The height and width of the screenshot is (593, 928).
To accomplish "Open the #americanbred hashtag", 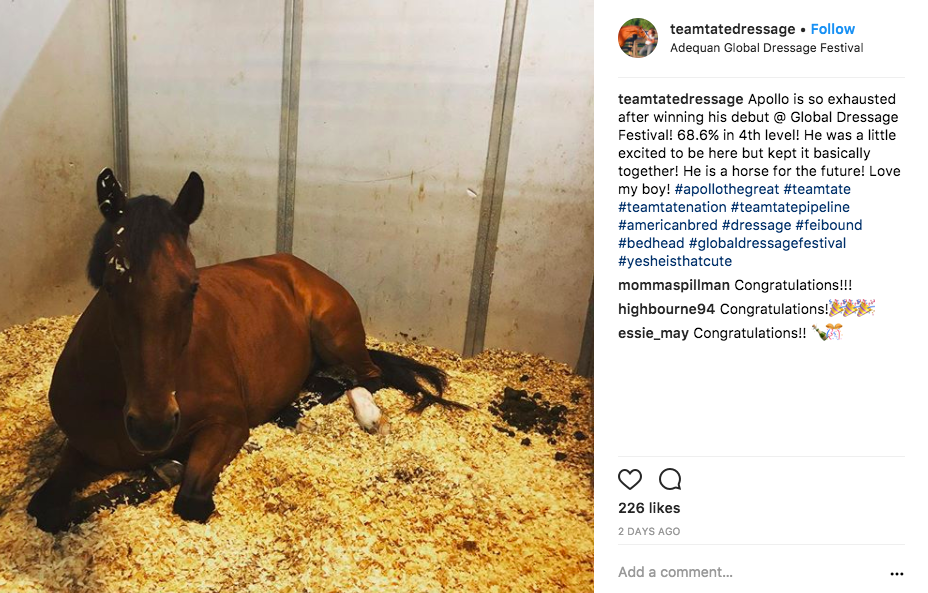I will [668, 225].
